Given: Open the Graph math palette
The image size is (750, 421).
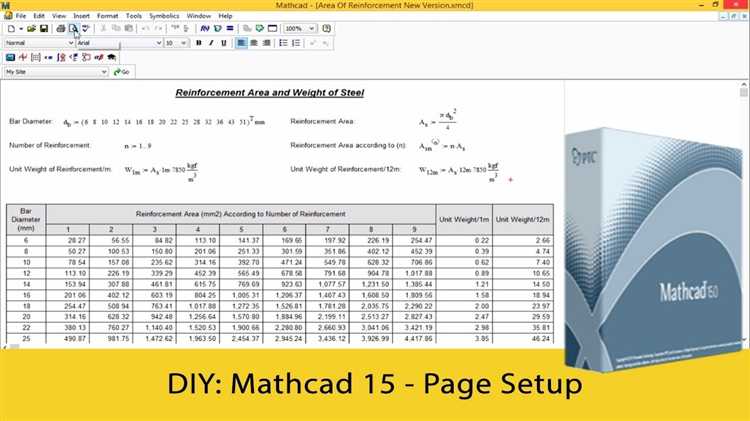Looking at the screenshot, I should coord(23,57).
